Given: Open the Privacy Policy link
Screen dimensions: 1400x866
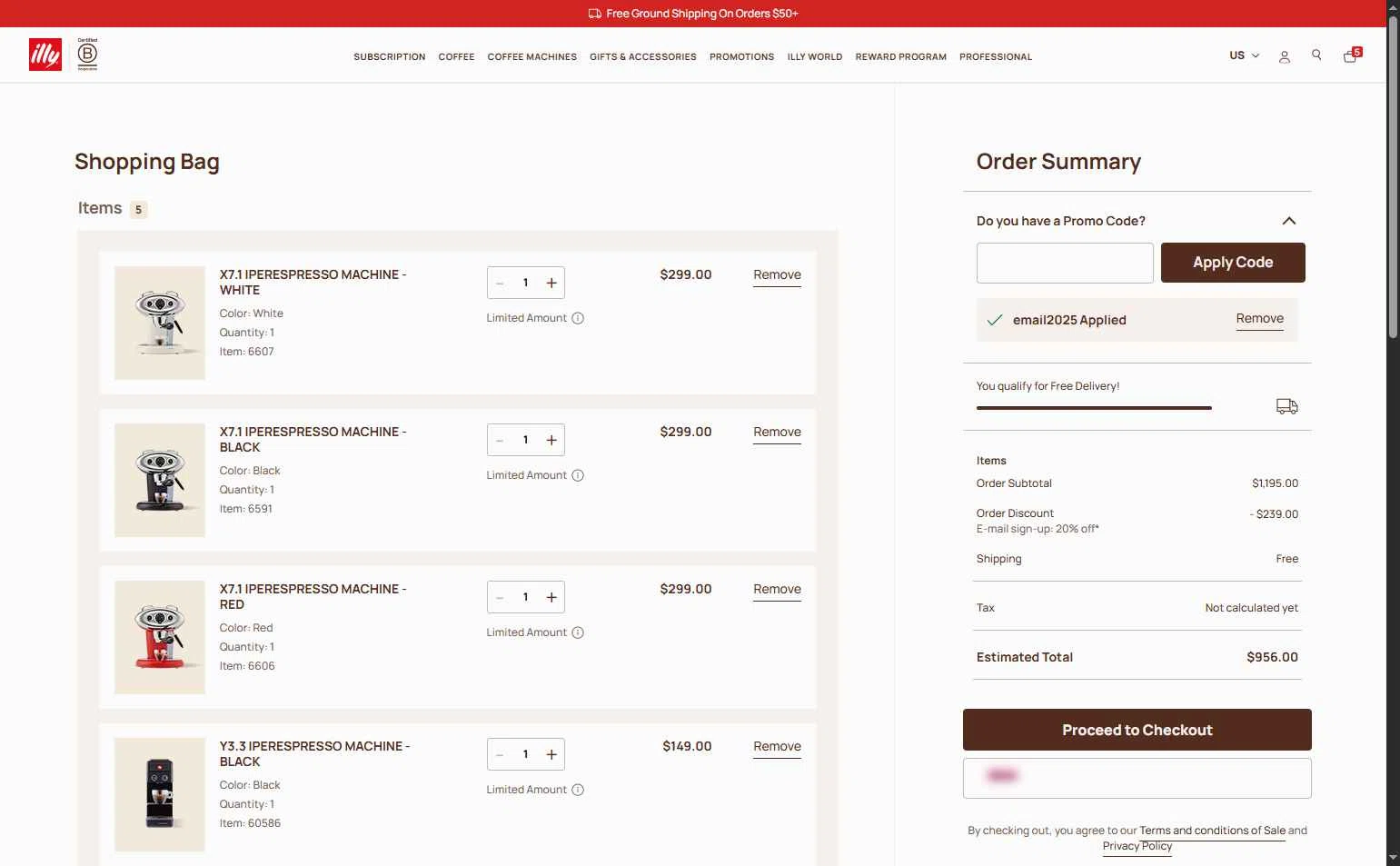Looking at the screenshot, I should click(x=1137, y=846).
